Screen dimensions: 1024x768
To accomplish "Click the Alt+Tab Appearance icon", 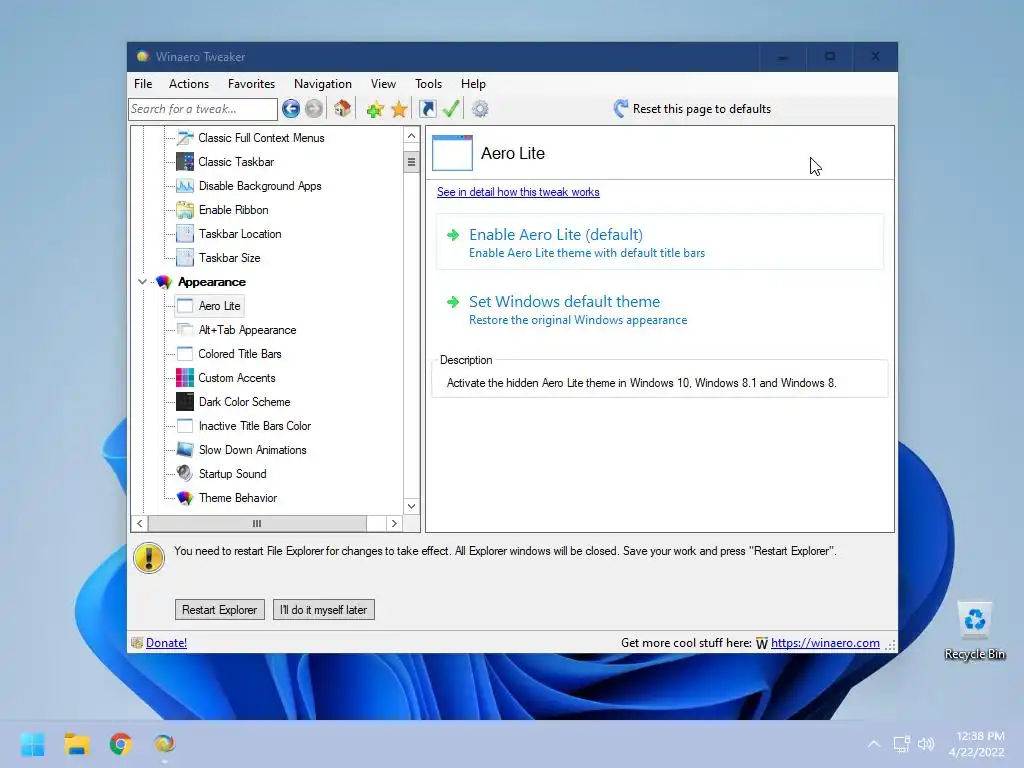I will 185,330.
